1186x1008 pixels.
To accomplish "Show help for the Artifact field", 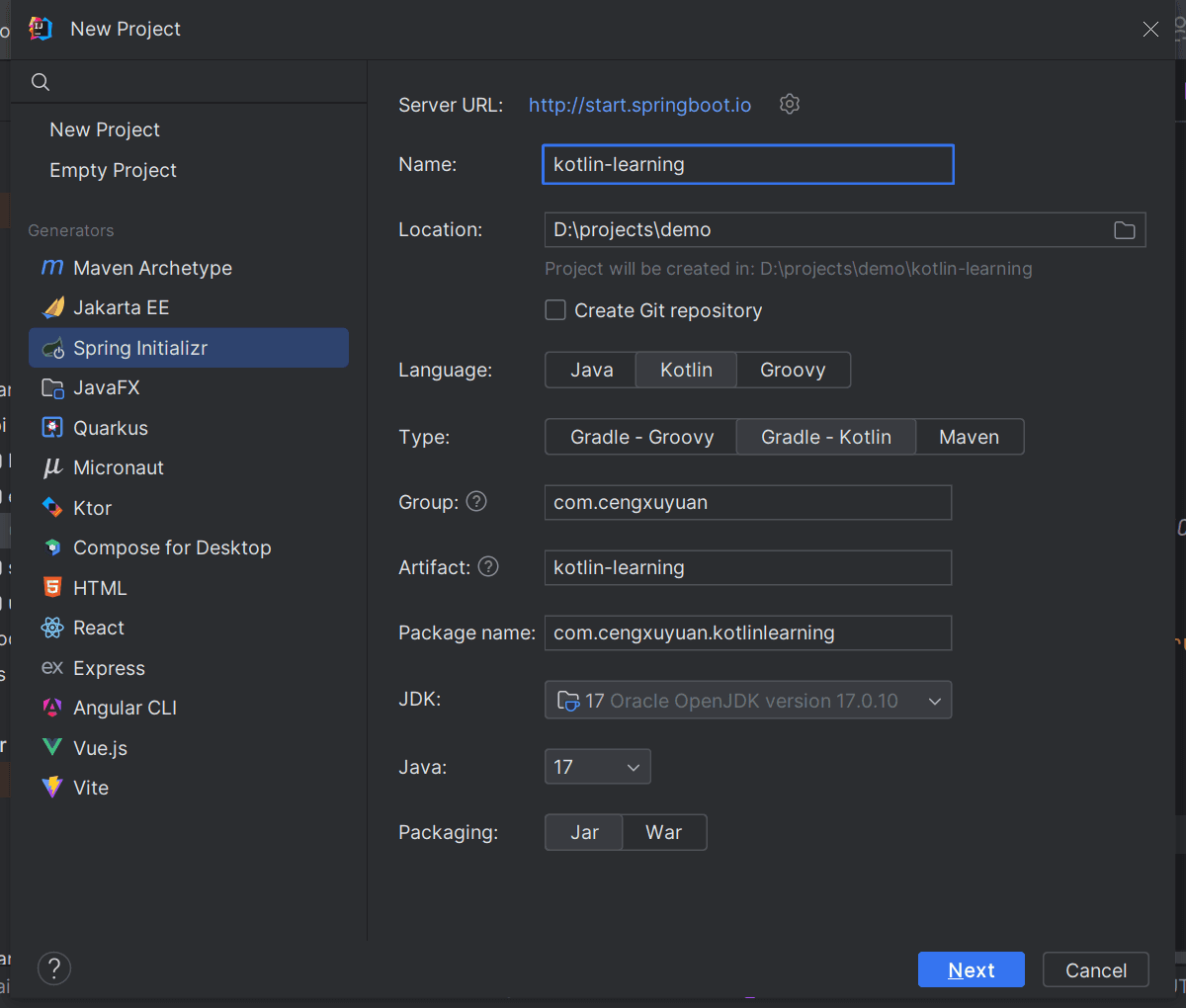I will coord(488,566).
